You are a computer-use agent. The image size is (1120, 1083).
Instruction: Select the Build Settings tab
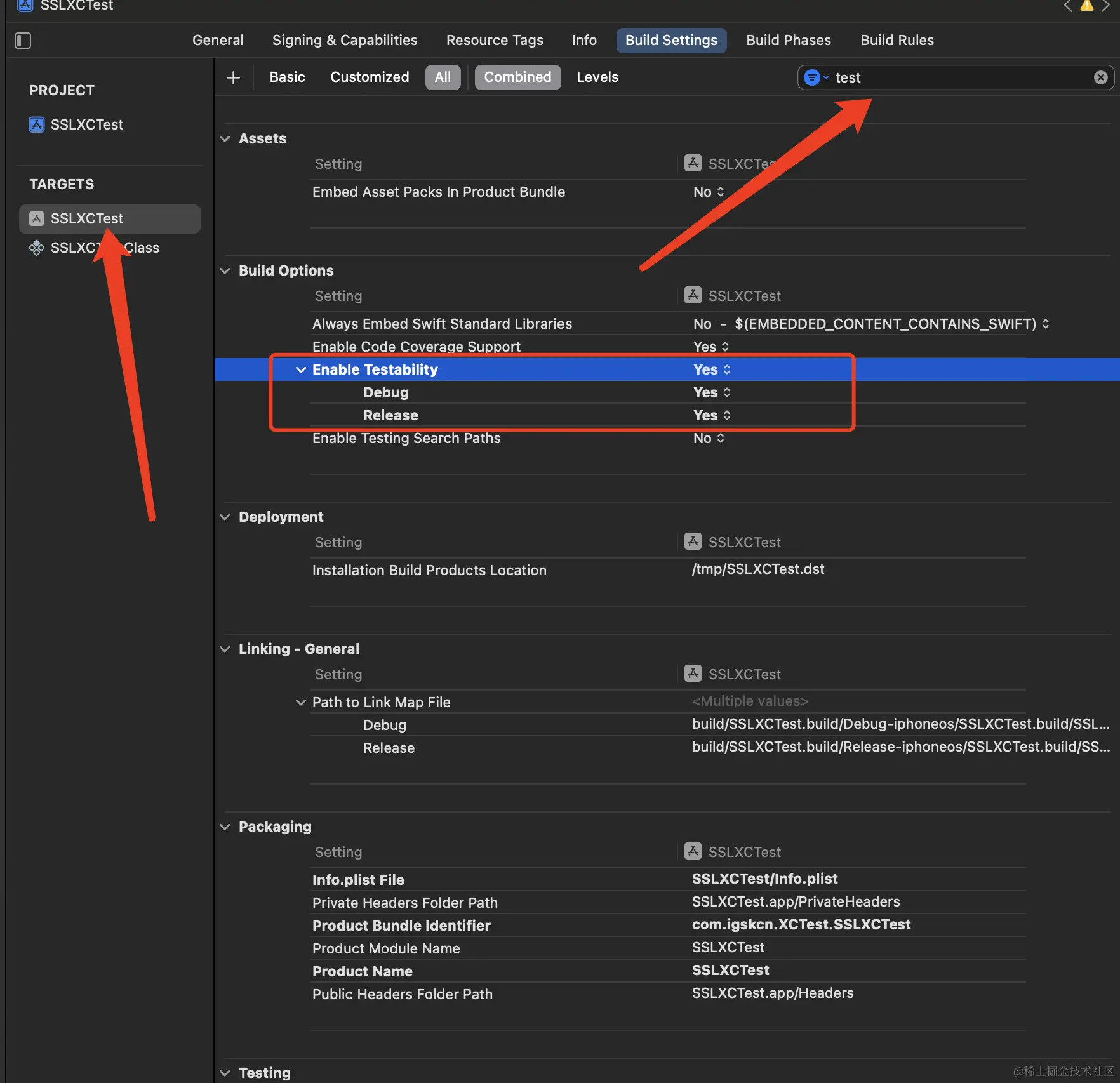click(671, 41)
